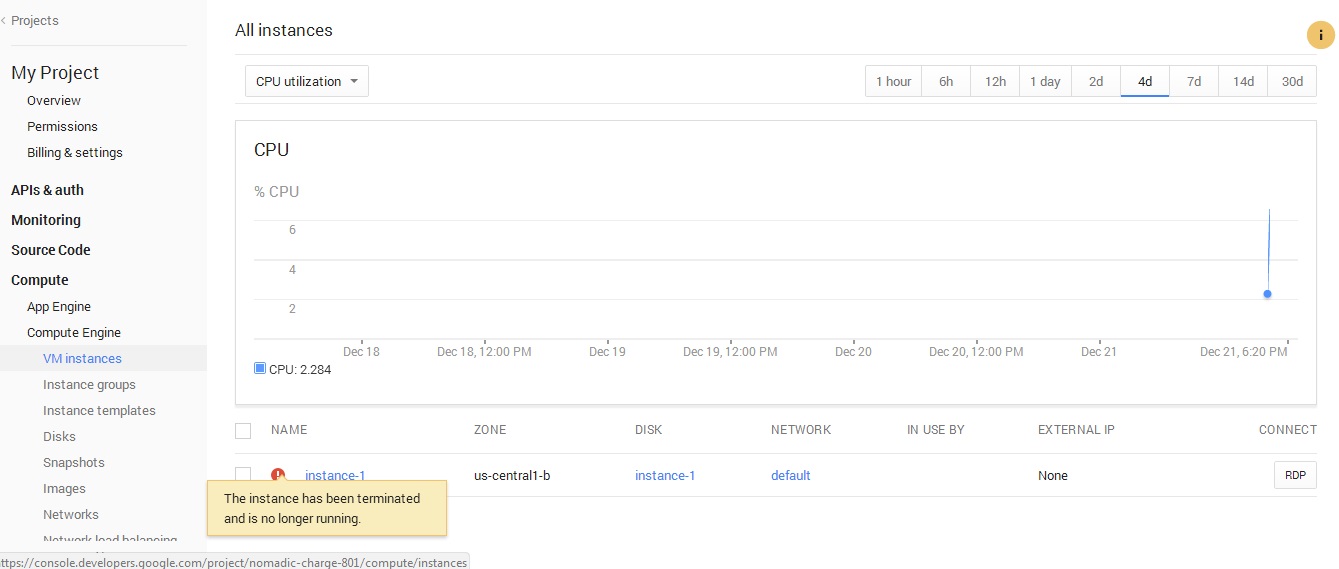Click the red terminated status icon
This screenshot has height=569, width=1339.
[278, 476]
